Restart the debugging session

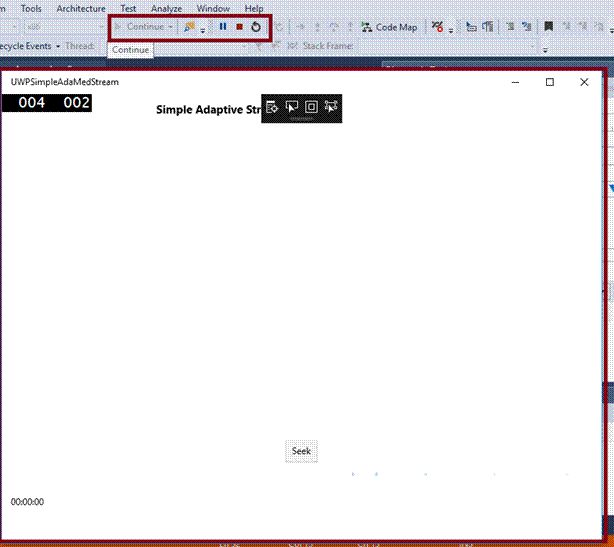click(x=256, y=27)
